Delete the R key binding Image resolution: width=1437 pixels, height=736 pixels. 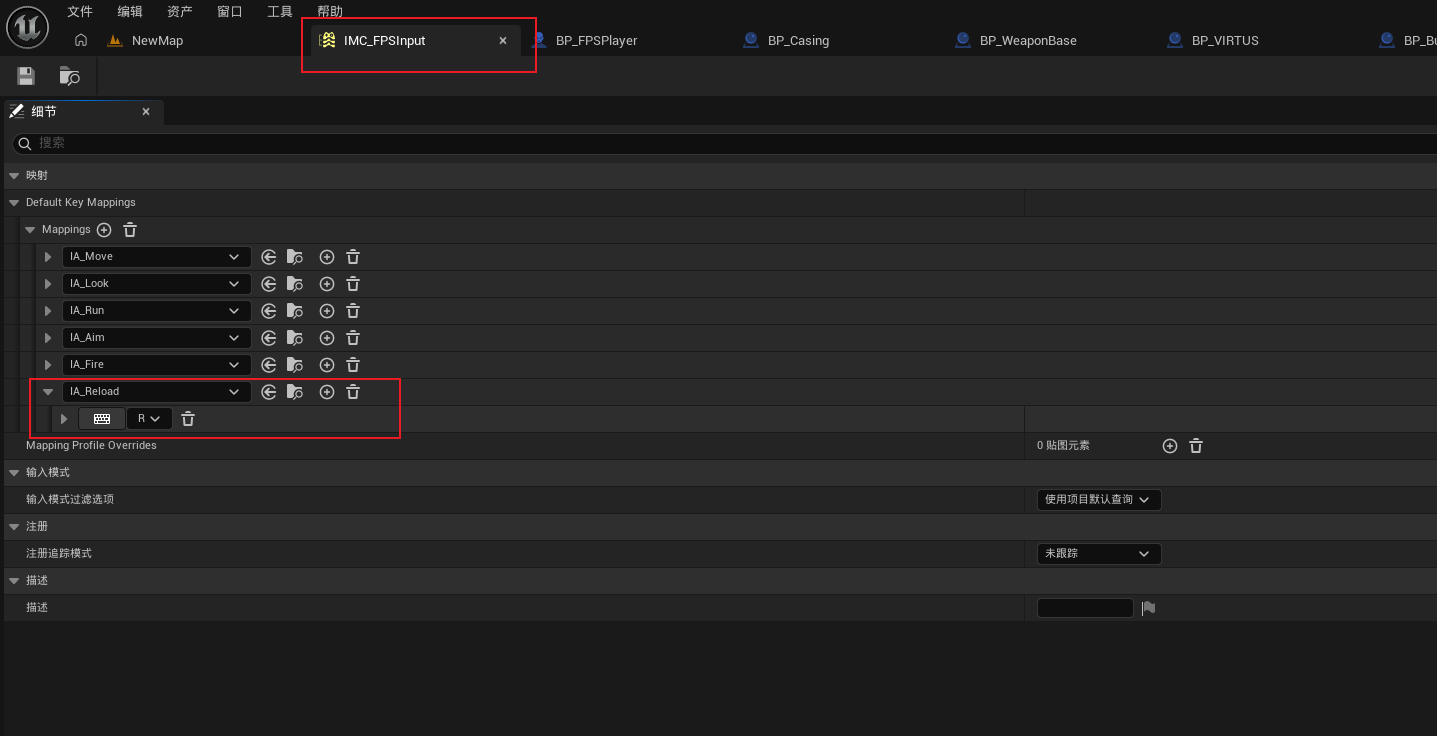point(188,419)
